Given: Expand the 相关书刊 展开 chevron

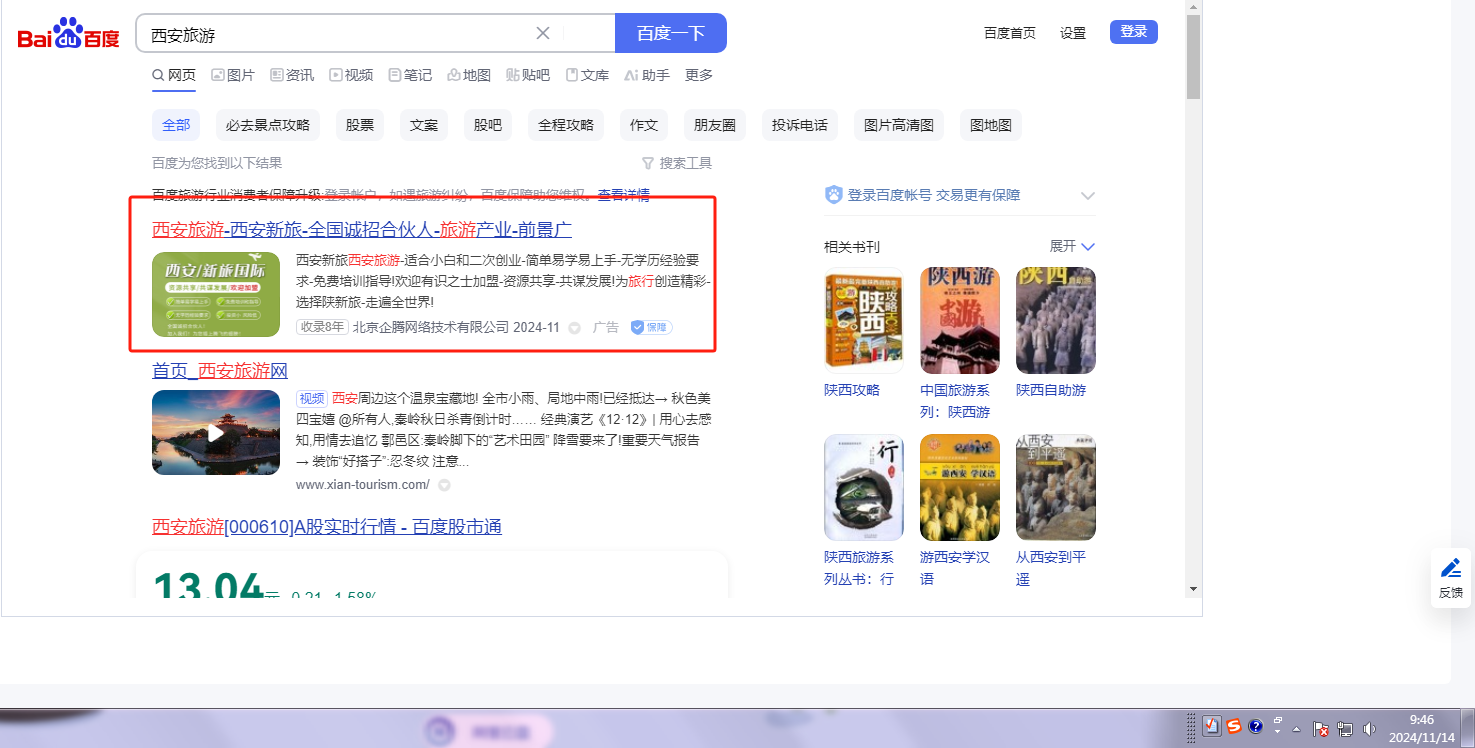Looking at the screenshot, I should click(x=1088, y=246).
